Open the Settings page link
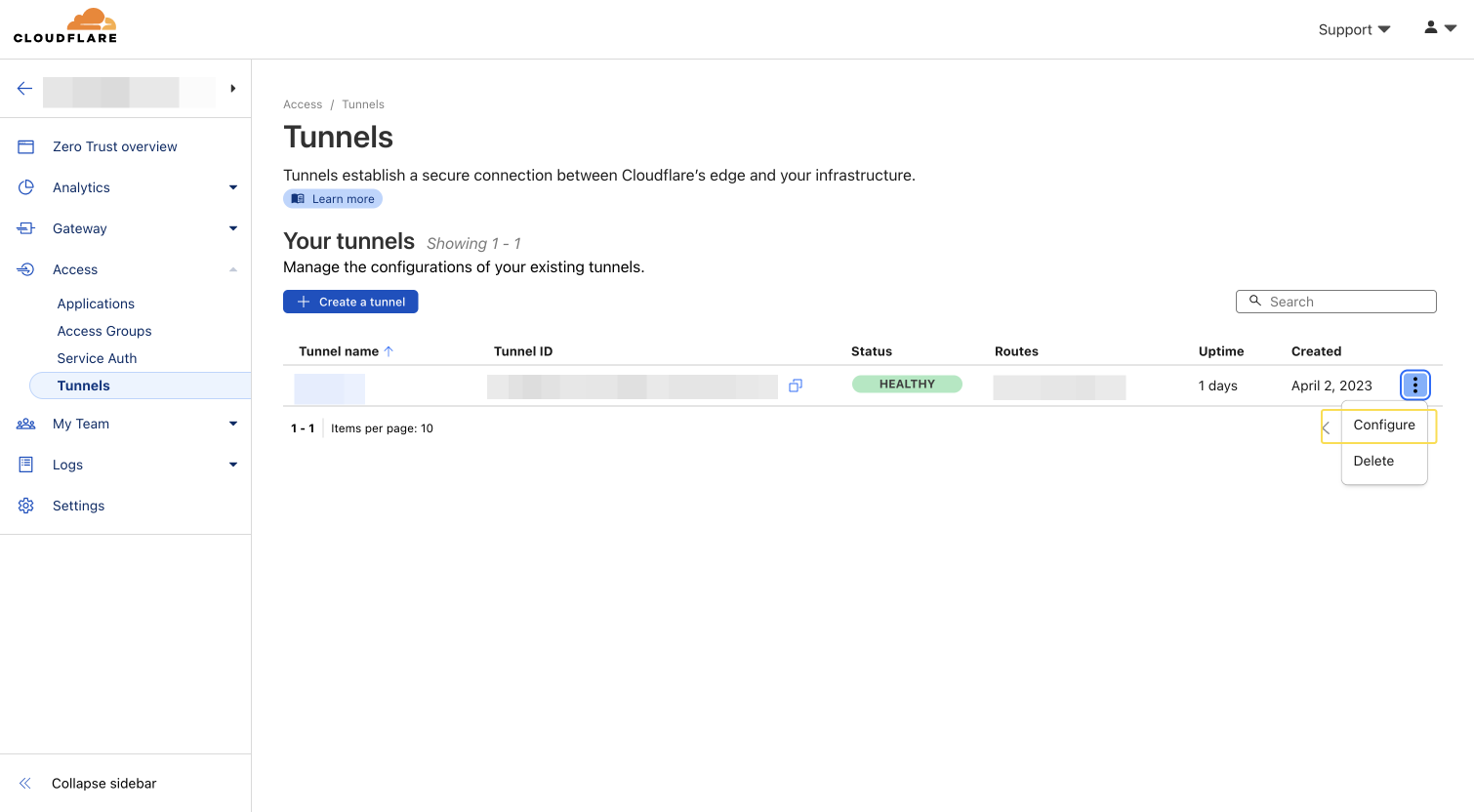The width and height of the screenshot is (1474, 812). click(x=78, y=506)
